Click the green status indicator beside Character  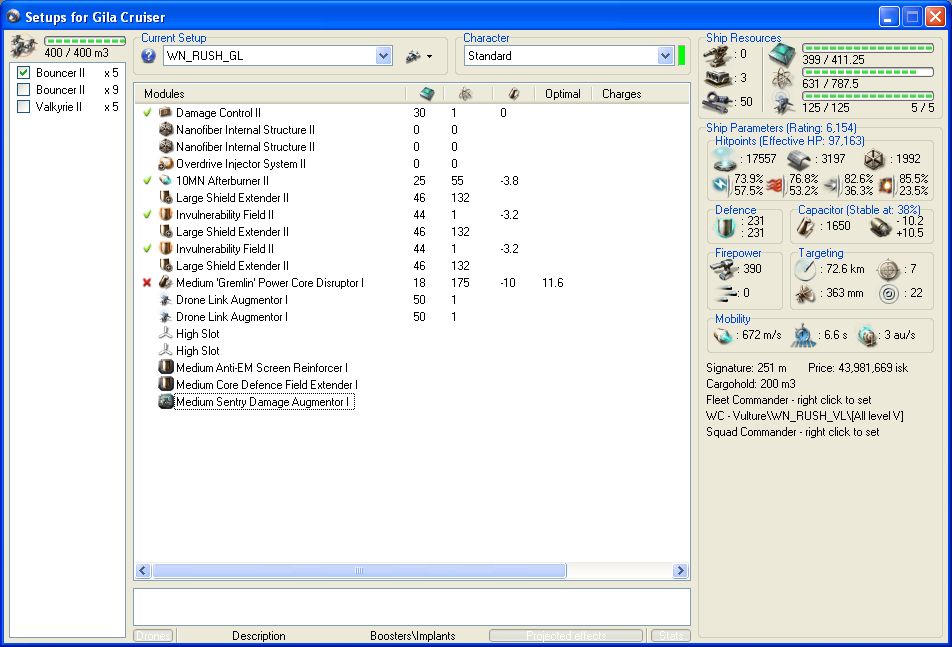681,55
